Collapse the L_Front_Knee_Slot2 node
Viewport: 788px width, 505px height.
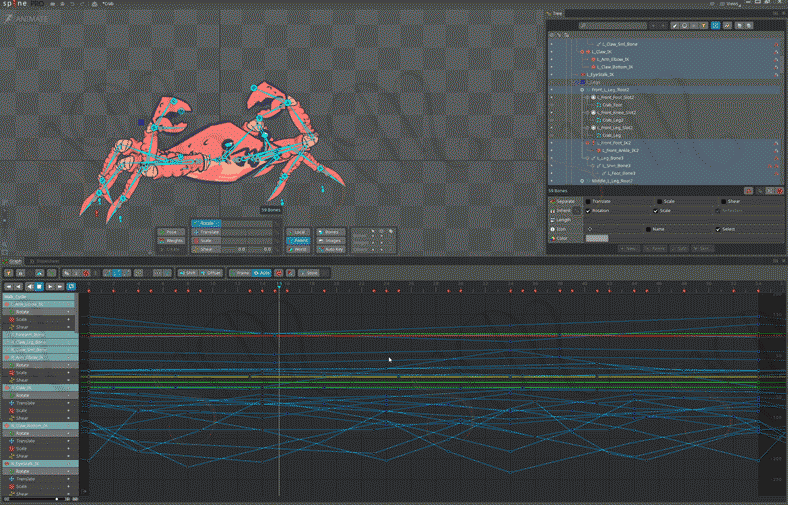tap(587, 113)
